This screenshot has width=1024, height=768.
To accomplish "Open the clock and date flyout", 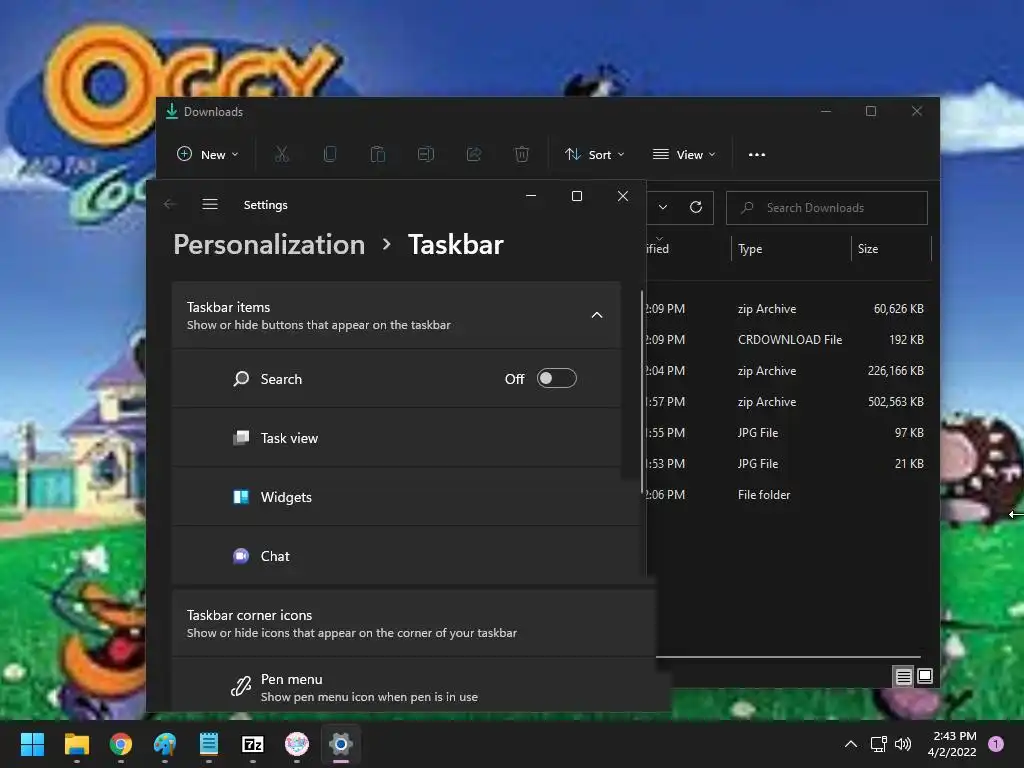I will click(x=952, y=744).
